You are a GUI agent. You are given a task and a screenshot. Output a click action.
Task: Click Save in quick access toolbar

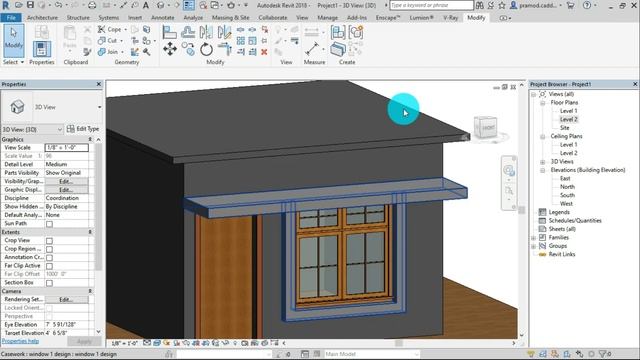30,5
